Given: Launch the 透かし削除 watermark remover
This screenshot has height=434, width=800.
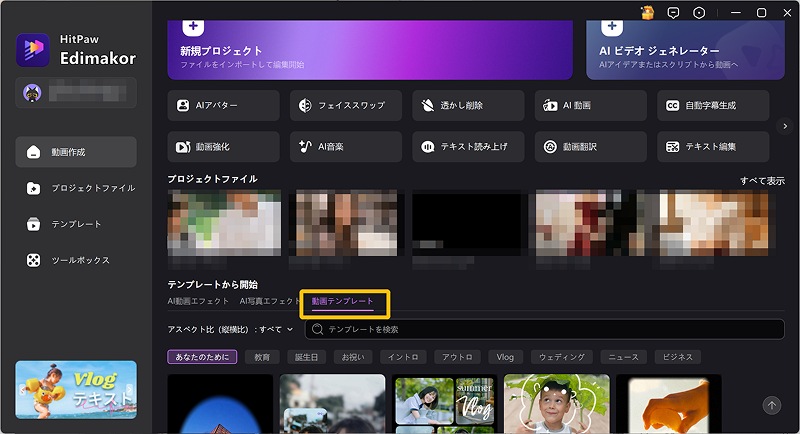Looking at the screenshot, I should 468,106.
